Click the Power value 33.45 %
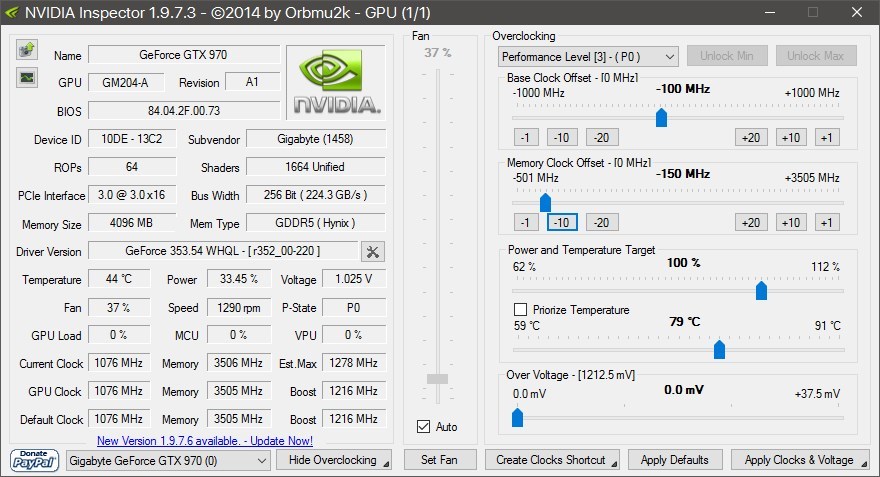This screenshot has height=477, width=880. tap(239, 279)
